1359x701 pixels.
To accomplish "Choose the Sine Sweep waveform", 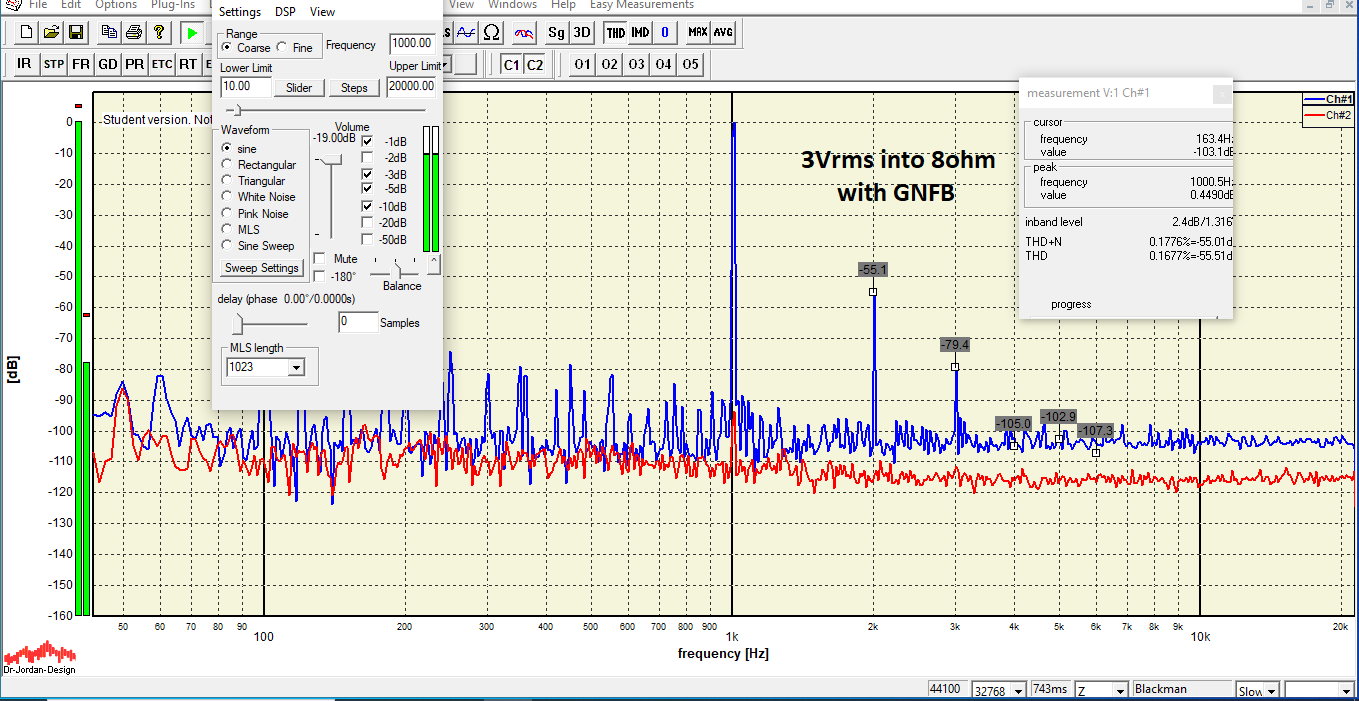I will (227, 245).
